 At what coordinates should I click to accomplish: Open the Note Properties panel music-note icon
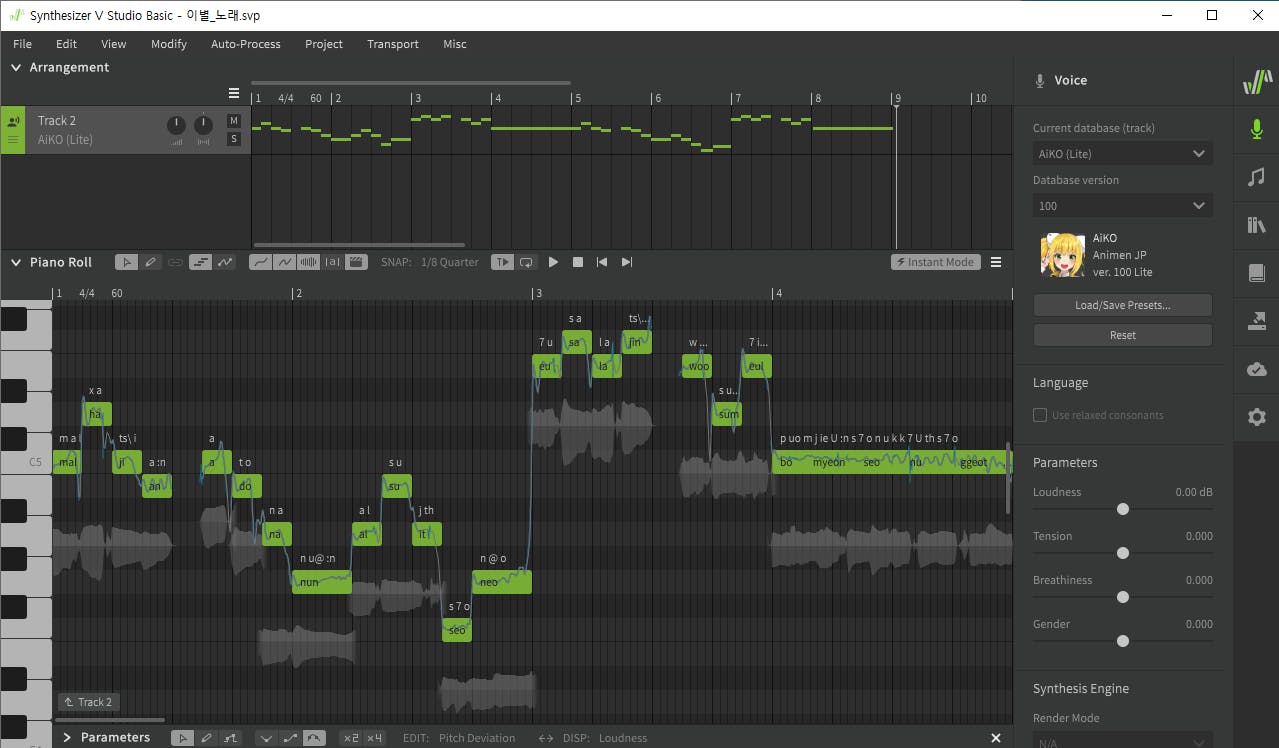(1256, 177)
